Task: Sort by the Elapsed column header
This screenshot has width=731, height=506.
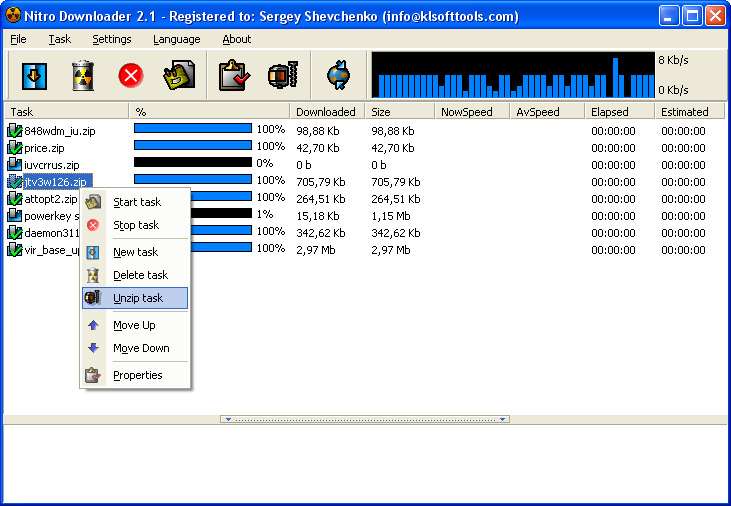Action: (x=620, y=112)
